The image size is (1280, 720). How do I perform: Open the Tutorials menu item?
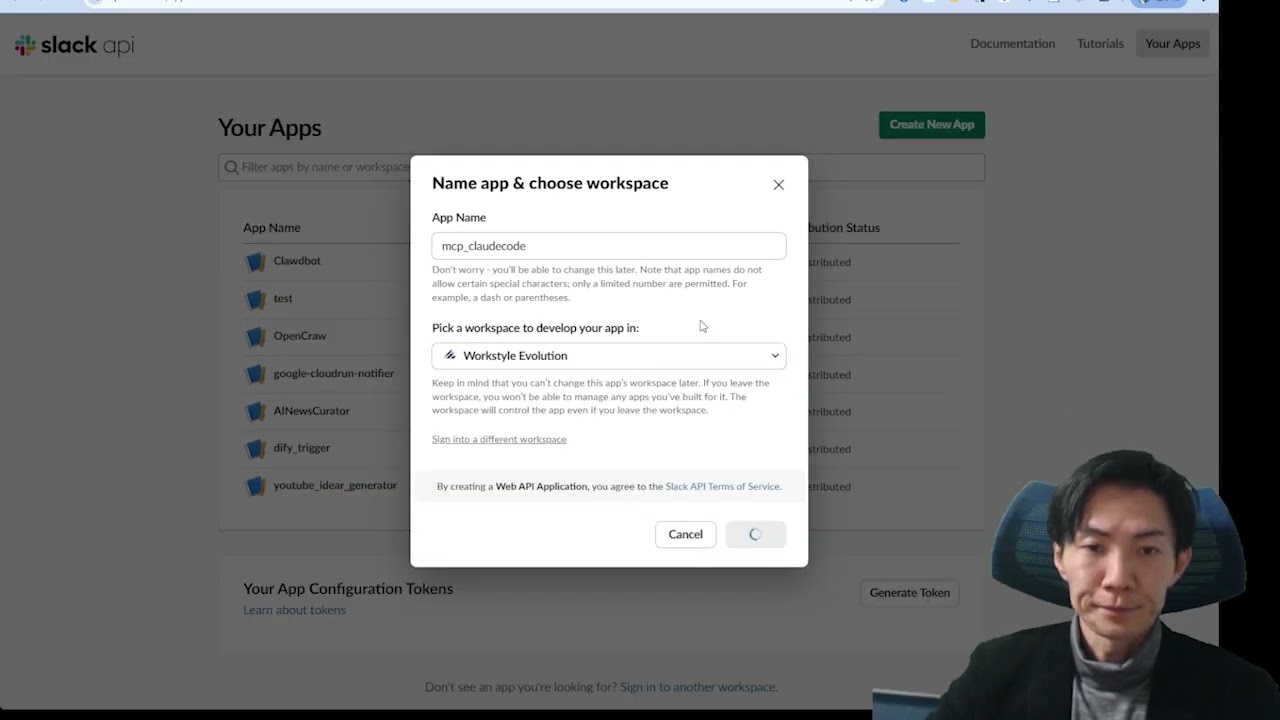coord(1100,43)
